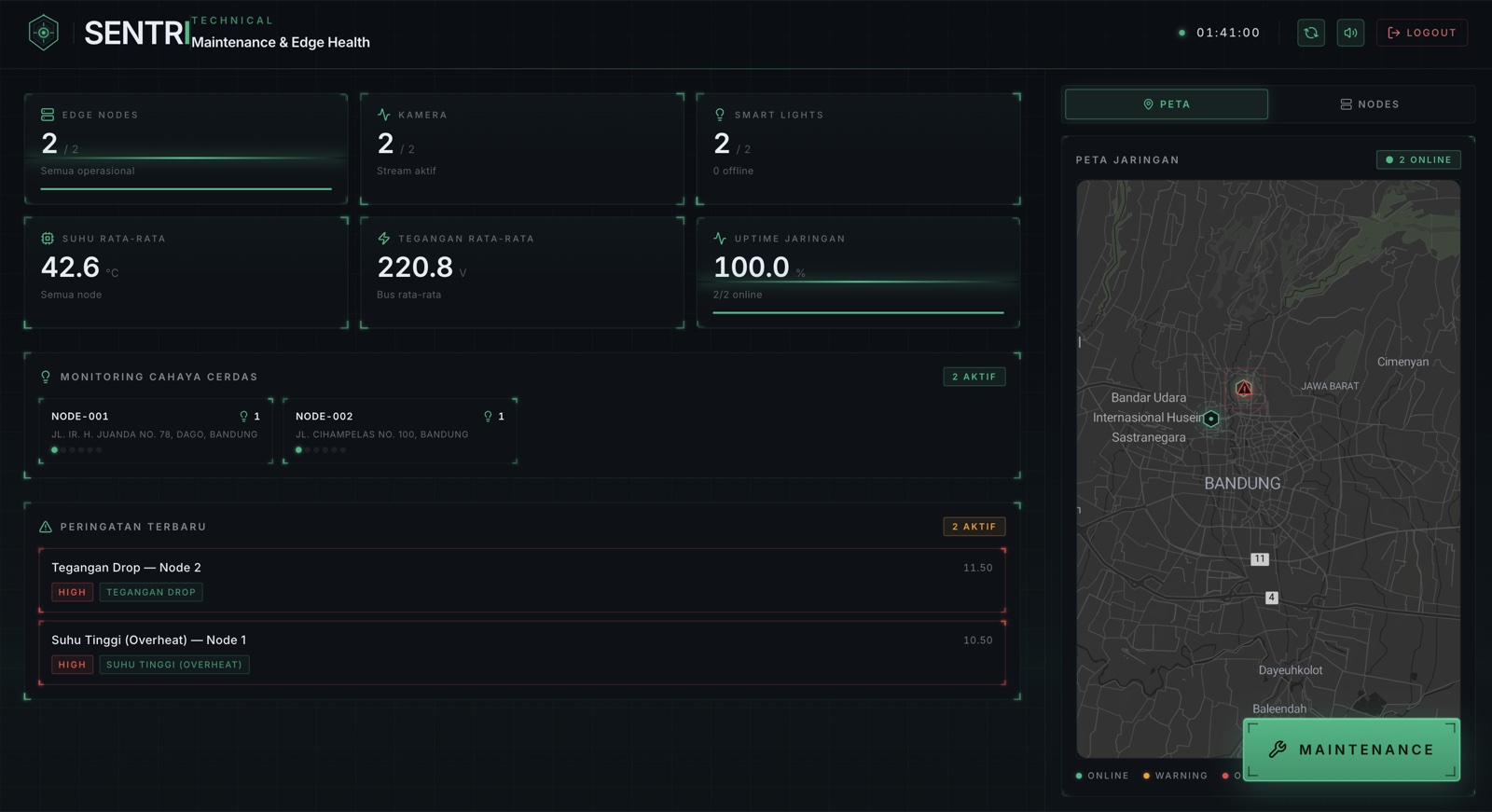Click the server icon on NODES tab
The width and height of the screenshot is (1492, 812).
coord(1346,104)
